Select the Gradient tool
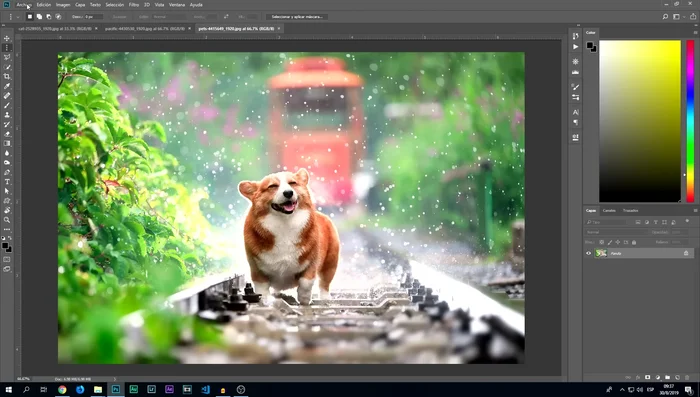This screenshot has width=700, height=397. click(7, 143)
